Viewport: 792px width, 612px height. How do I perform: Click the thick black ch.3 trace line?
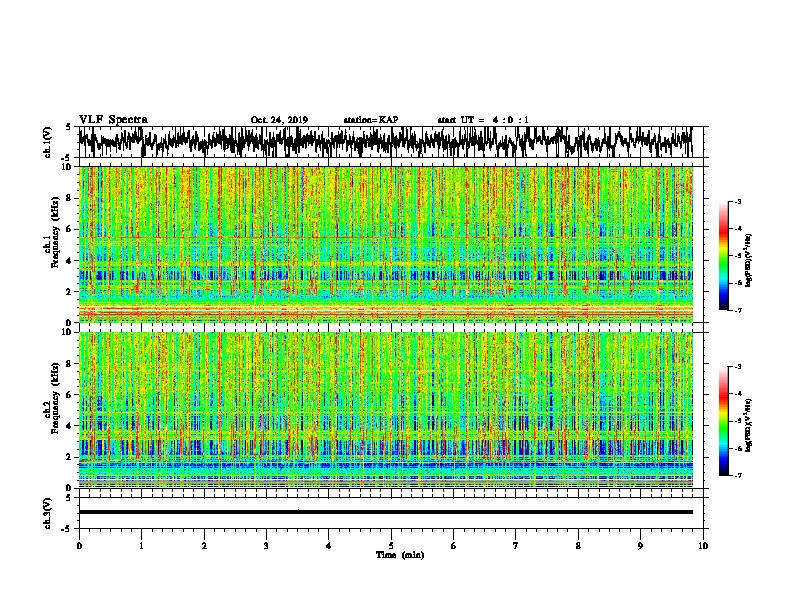[x=385, y=512]
